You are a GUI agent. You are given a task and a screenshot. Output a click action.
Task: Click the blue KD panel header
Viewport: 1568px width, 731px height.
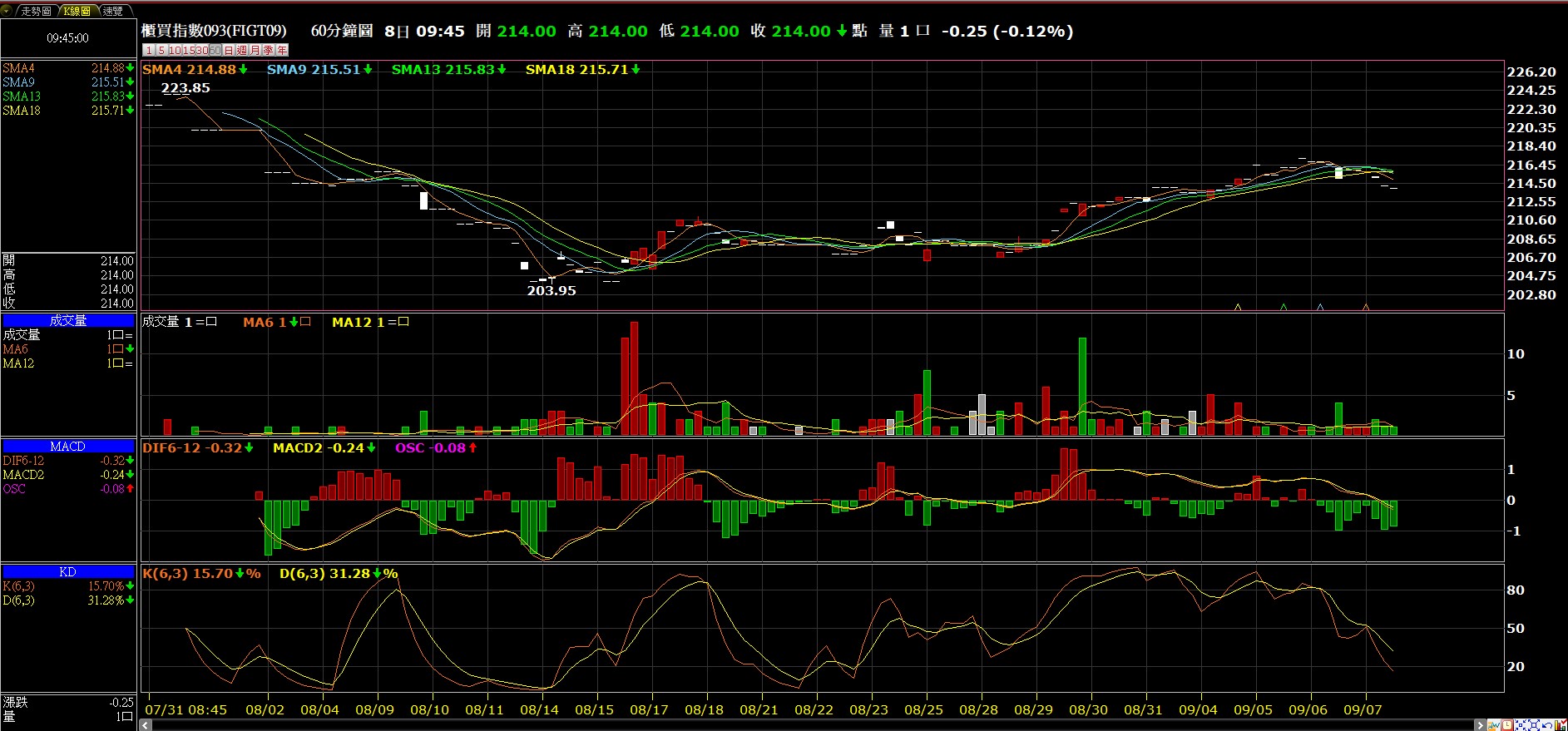point(68,572)
